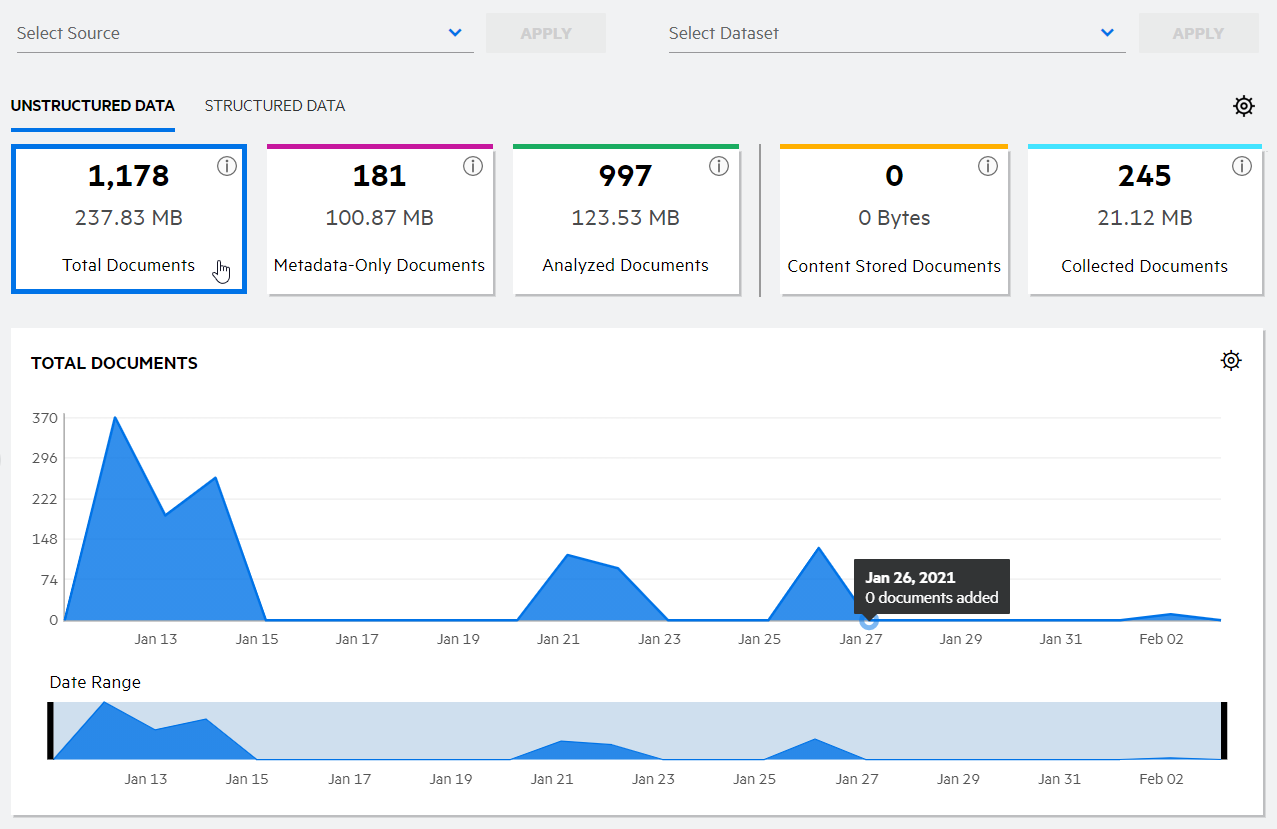The image size is (1277, 829).
Task: Click info icon on Metadata-Only Documents card
Action: [x=473, y=167]
